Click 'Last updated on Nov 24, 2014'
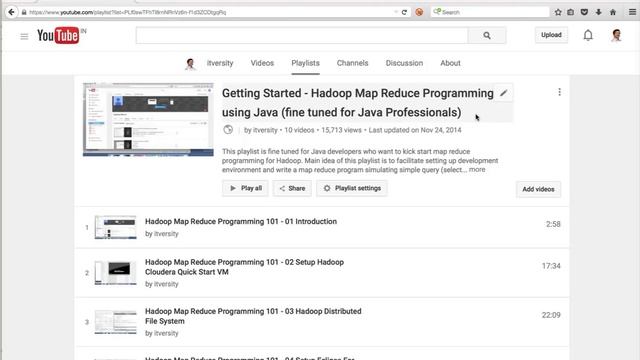Screen dimensions: 640x360 (x=415, y=130)
